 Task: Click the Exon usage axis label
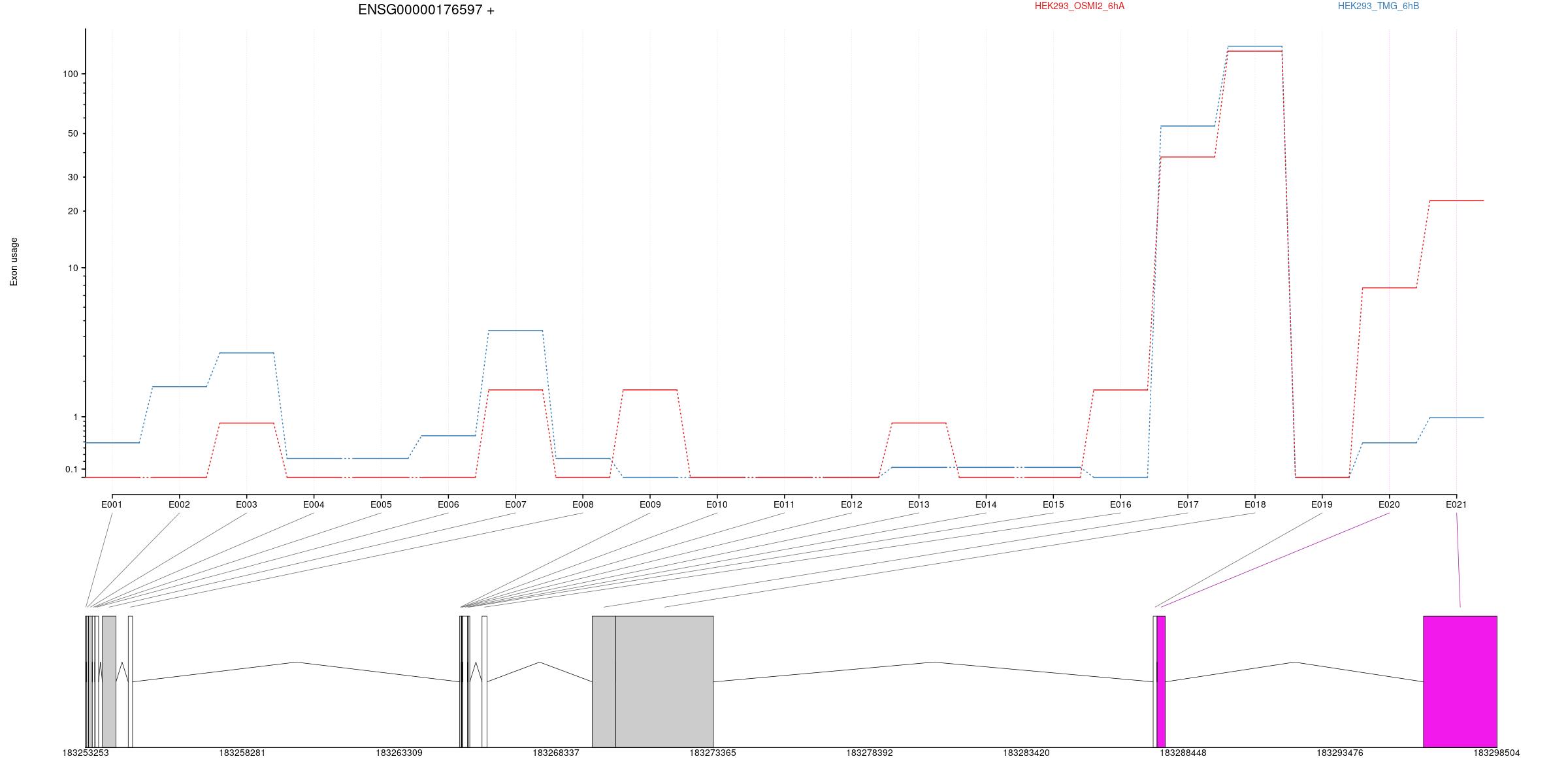pyautogui.click(x=14, y=261)
